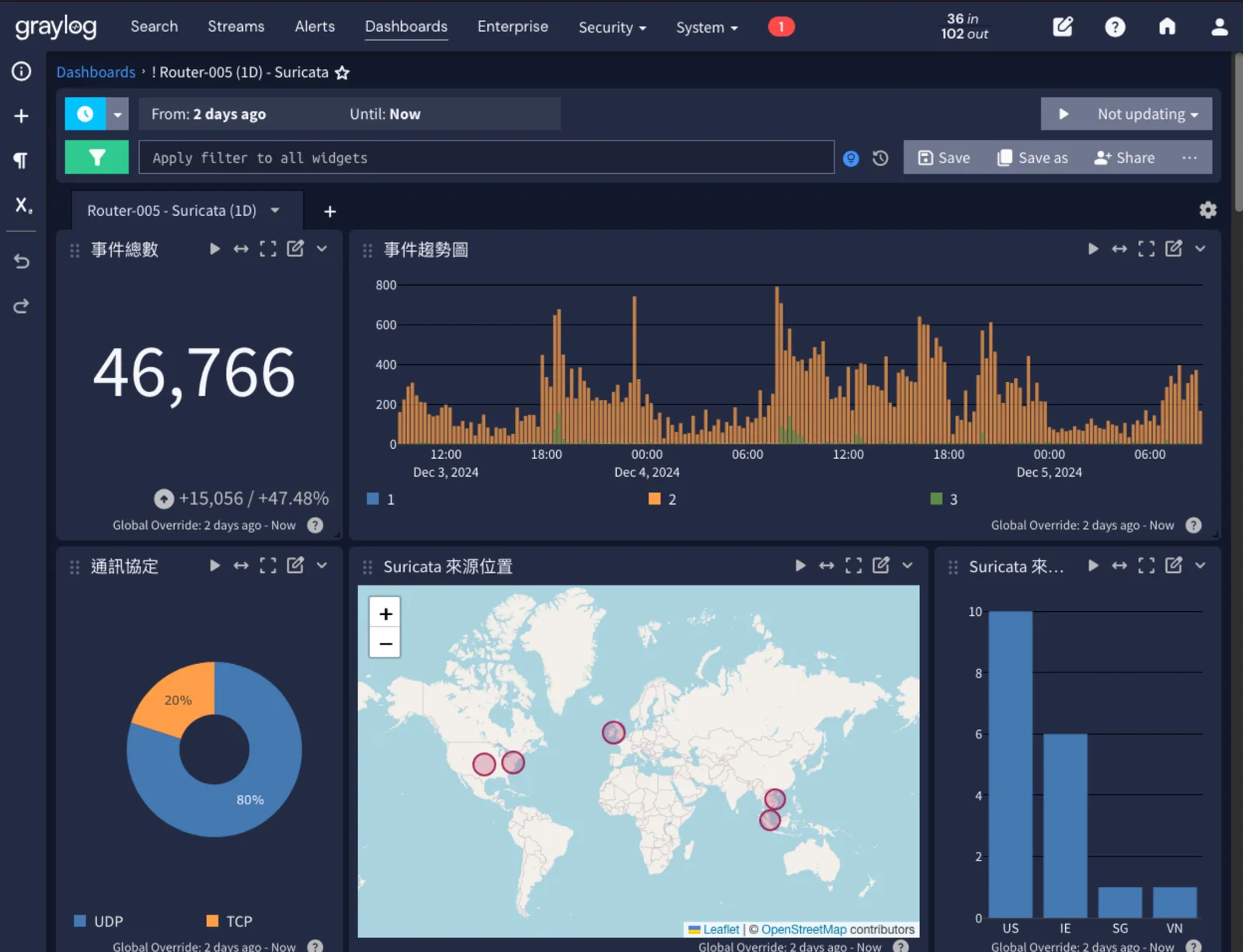Toggle series 1 in chart legend
Viewport: 1243px width, 952px height.
(x=381, y=499)
